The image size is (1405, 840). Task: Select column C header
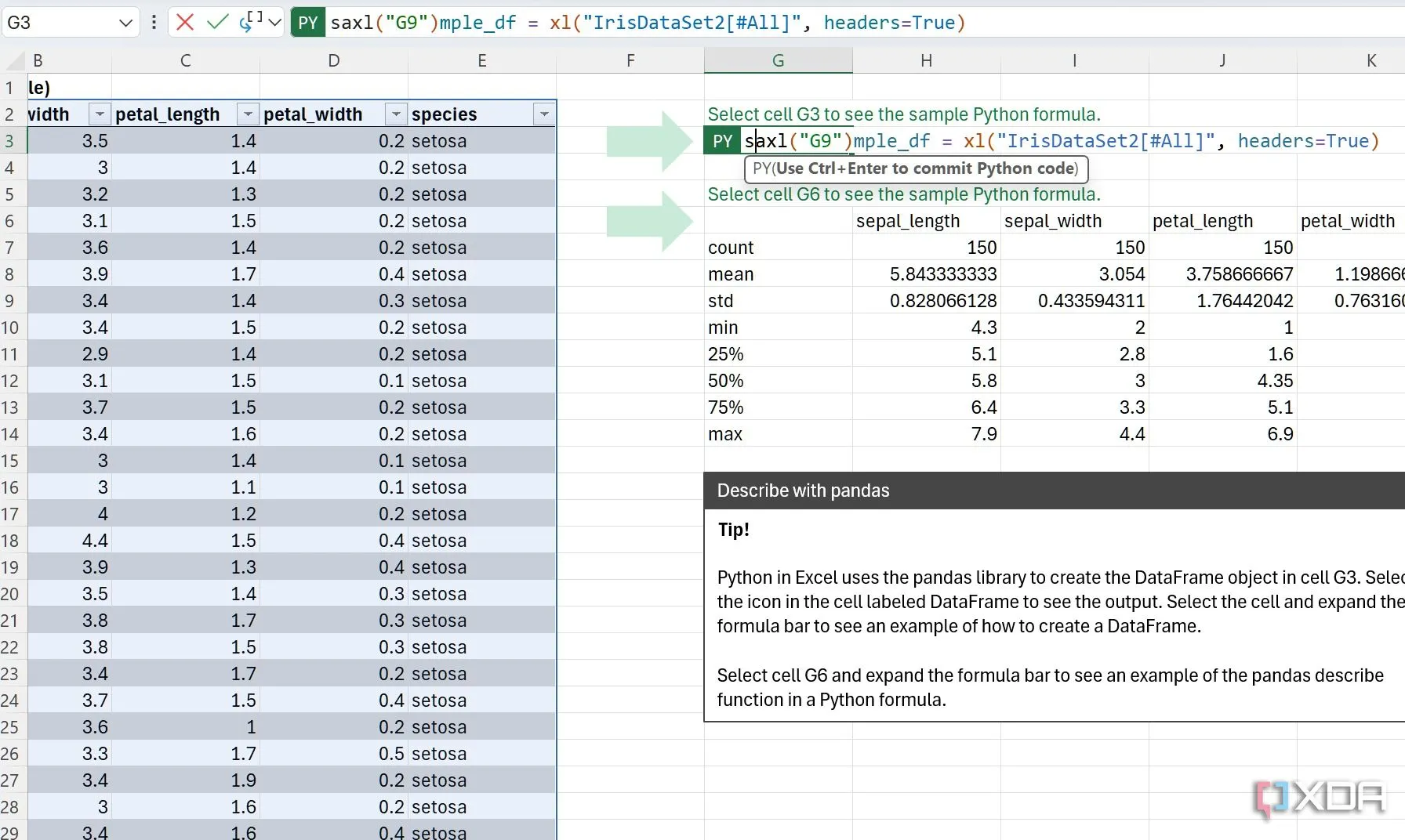pos(186,60)
